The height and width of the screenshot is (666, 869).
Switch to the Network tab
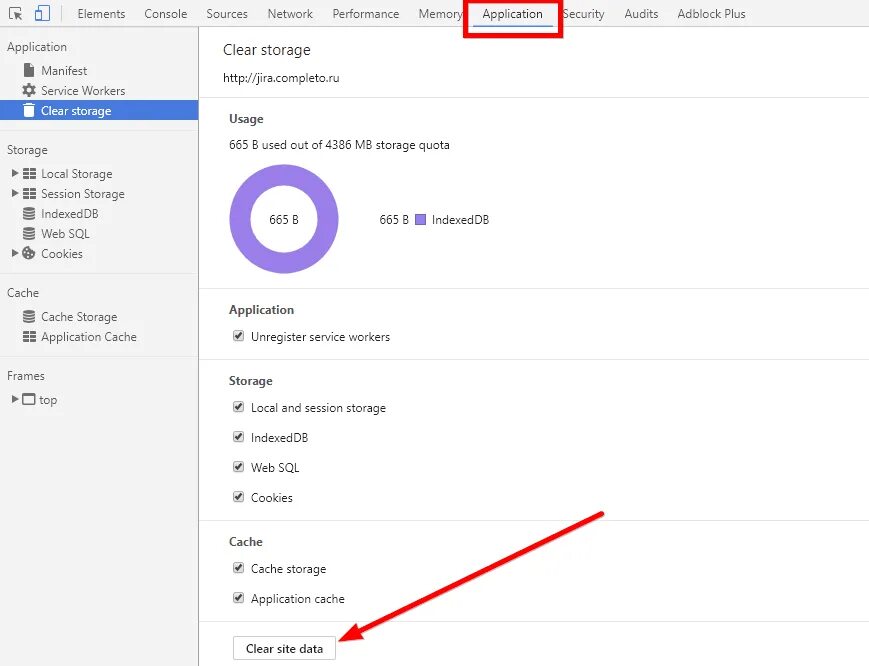(290, 14)
